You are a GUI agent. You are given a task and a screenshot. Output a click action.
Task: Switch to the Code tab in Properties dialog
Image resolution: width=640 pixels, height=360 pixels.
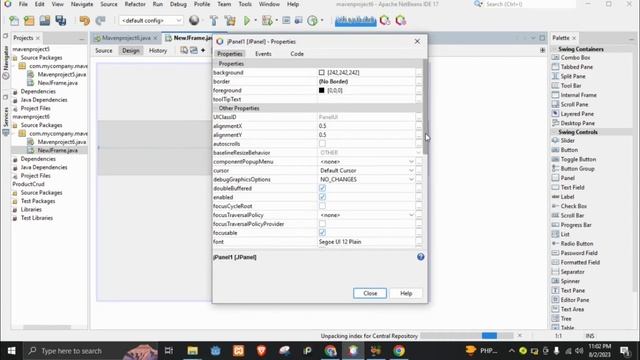tap(297, 54)
